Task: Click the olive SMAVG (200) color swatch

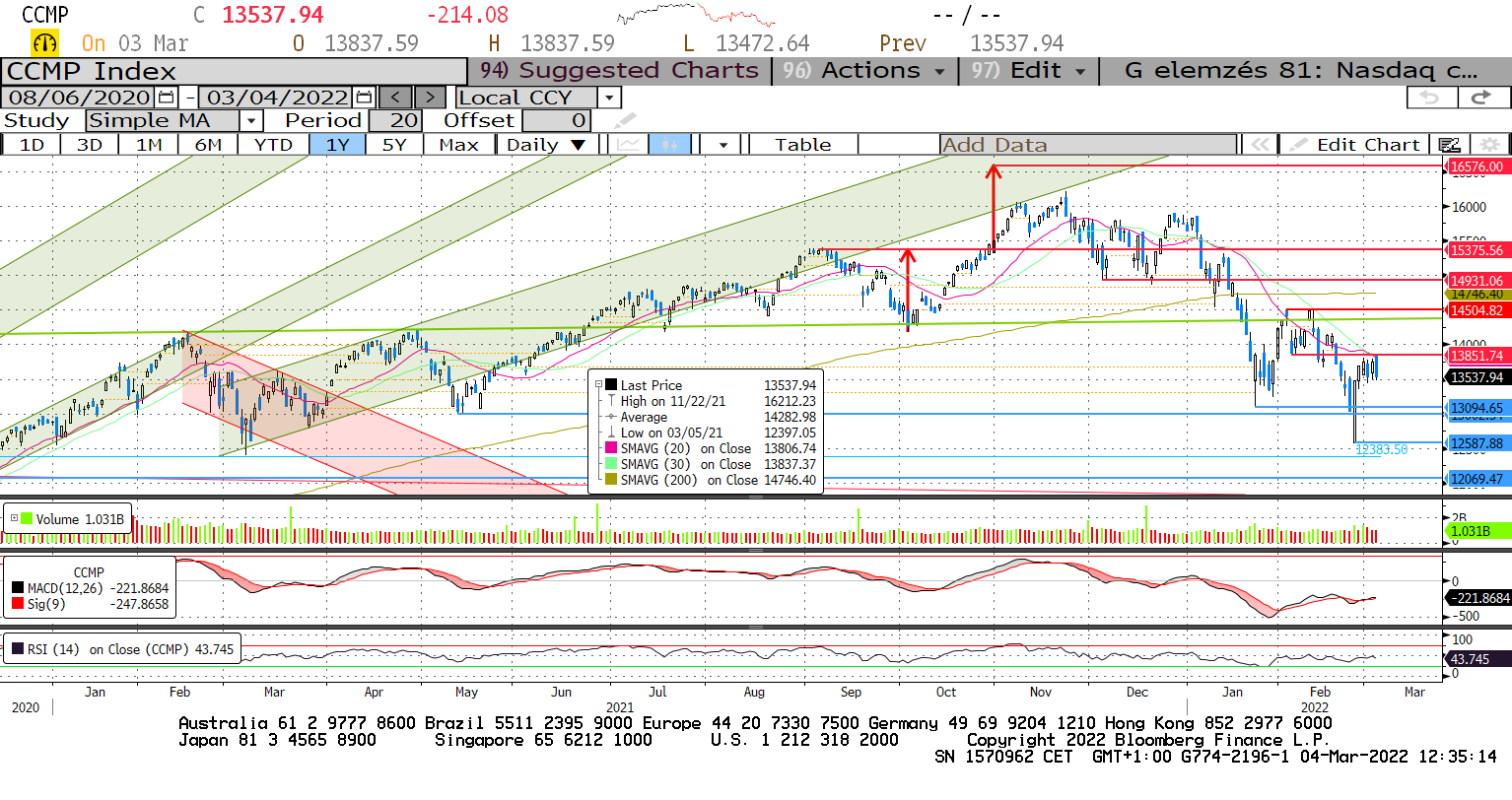Action: tap(612, 480)
